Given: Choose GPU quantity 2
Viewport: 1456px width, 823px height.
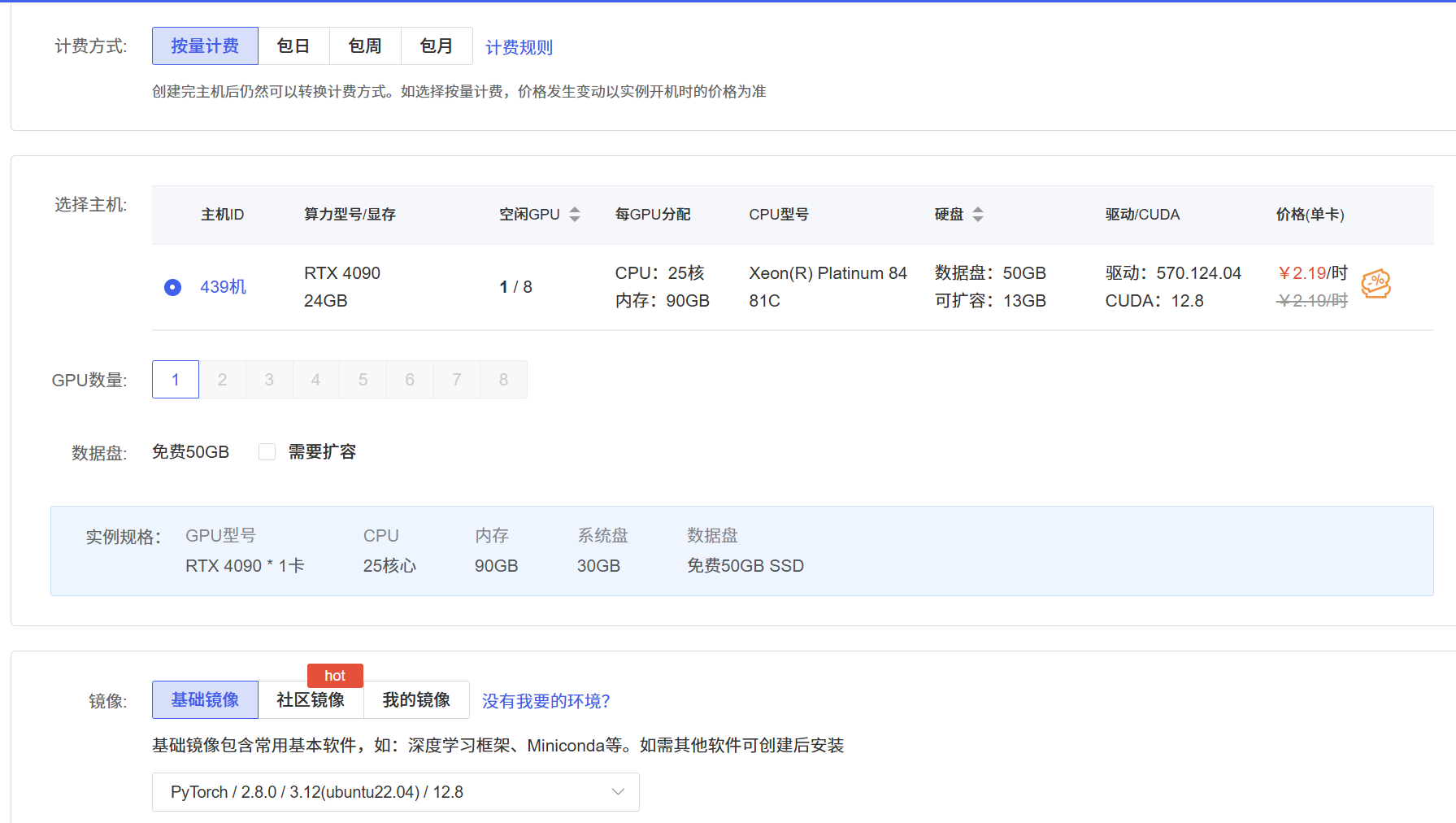Looking at the screenshot, I should (x=222, y=380).
